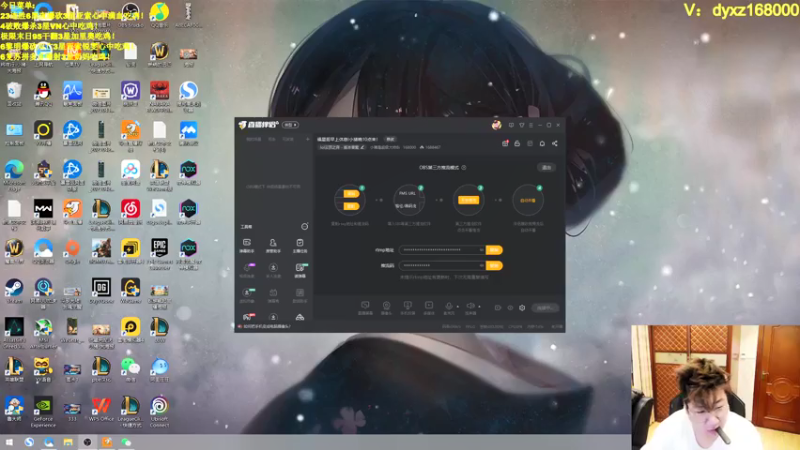Open the room manager assistant tool

pos(273,245)
